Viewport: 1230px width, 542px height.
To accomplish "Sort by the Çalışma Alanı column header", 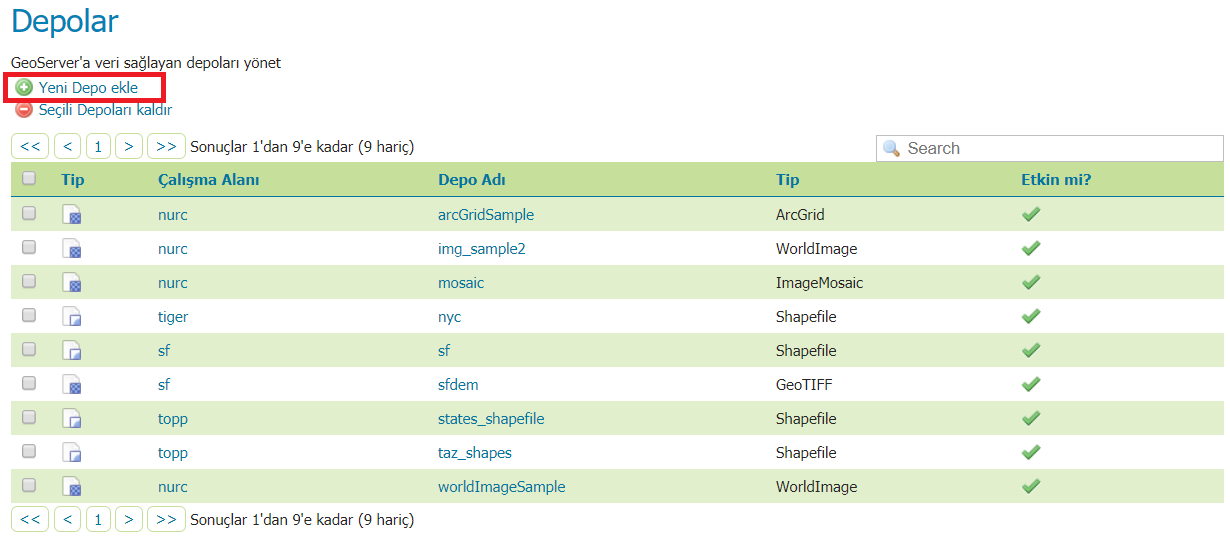I will [209, 180].
